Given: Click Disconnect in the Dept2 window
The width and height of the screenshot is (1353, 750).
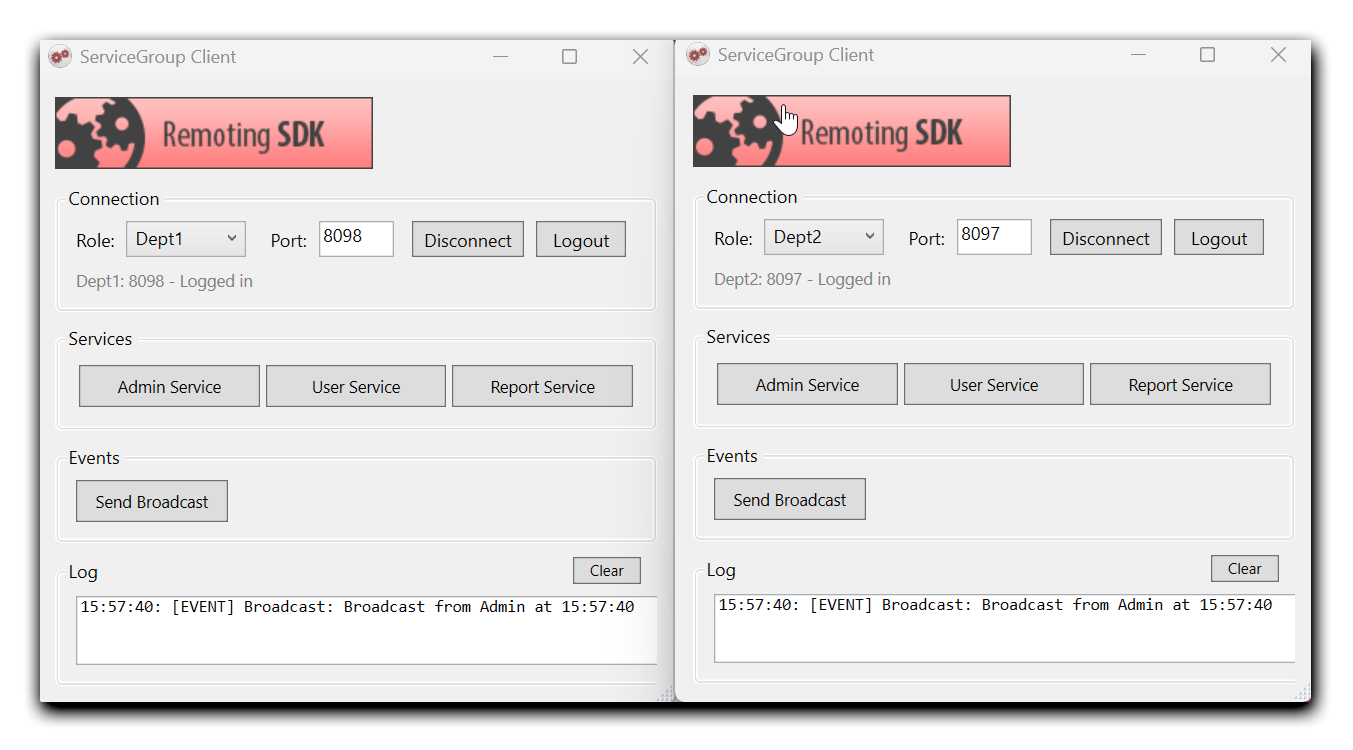Looking at the screenshot, I should click(x=1106, y=238).
